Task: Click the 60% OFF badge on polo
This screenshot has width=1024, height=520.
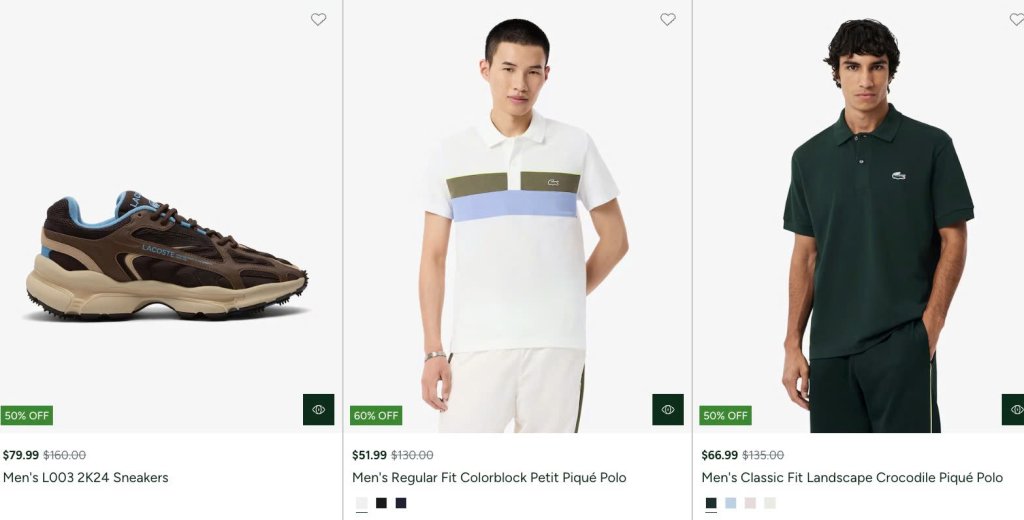Action: [x=376, y=415]
